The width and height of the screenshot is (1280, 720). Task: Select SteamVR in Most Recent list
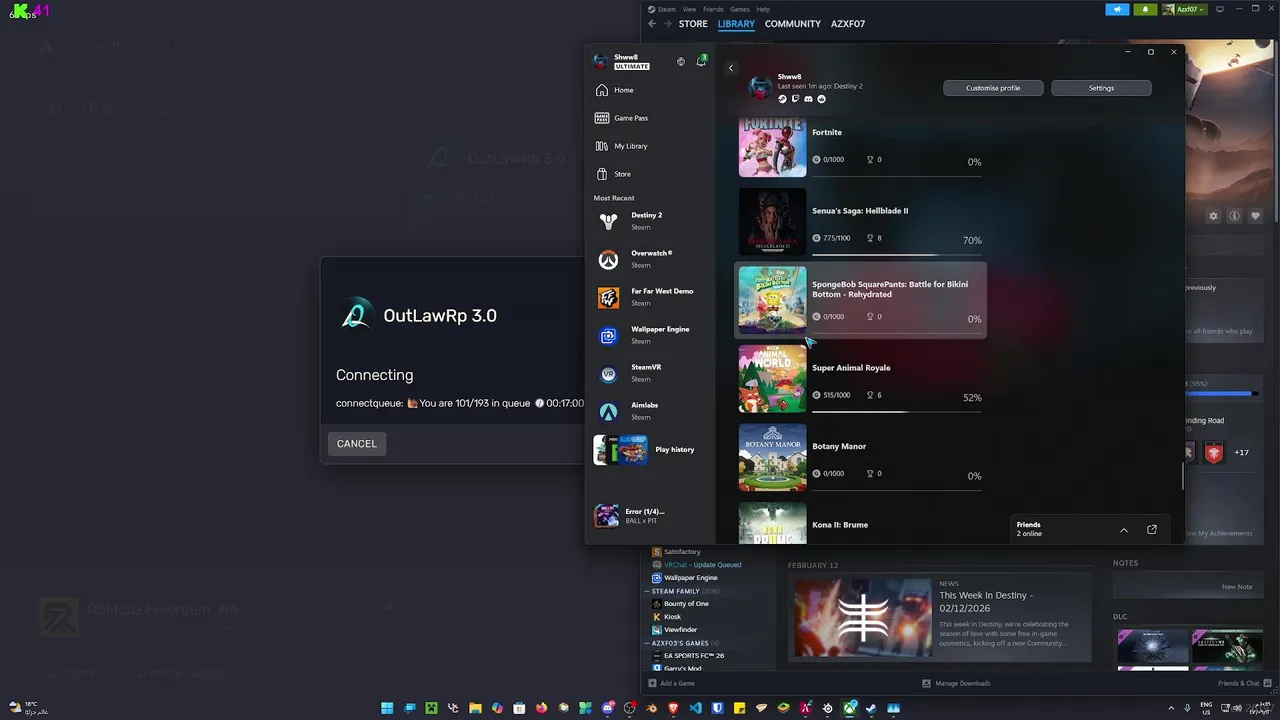[x=651, y=373]
